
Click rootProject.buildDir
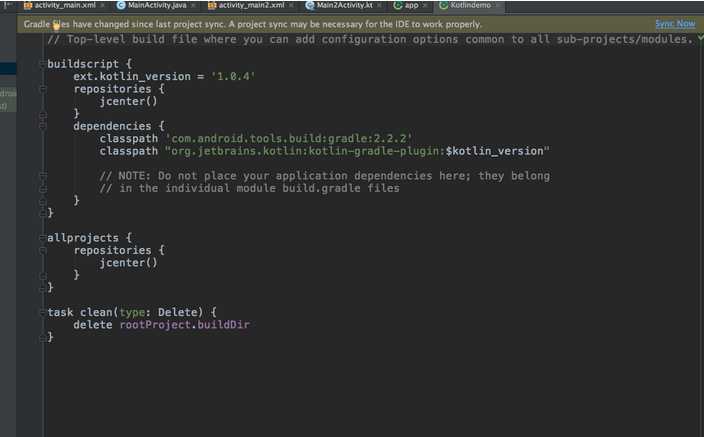tap(185, 325)
